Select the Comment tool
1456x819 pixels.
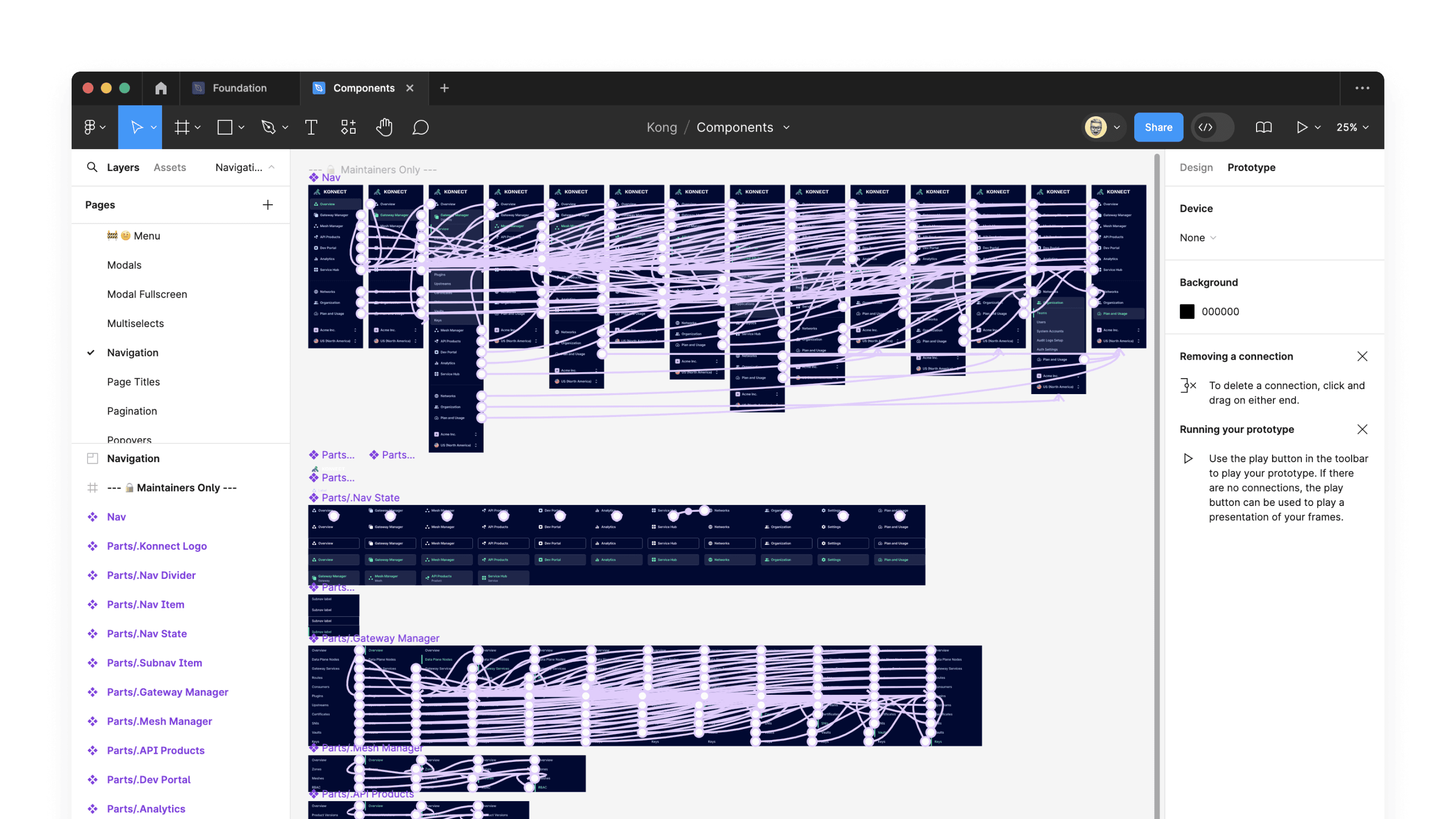421,127
